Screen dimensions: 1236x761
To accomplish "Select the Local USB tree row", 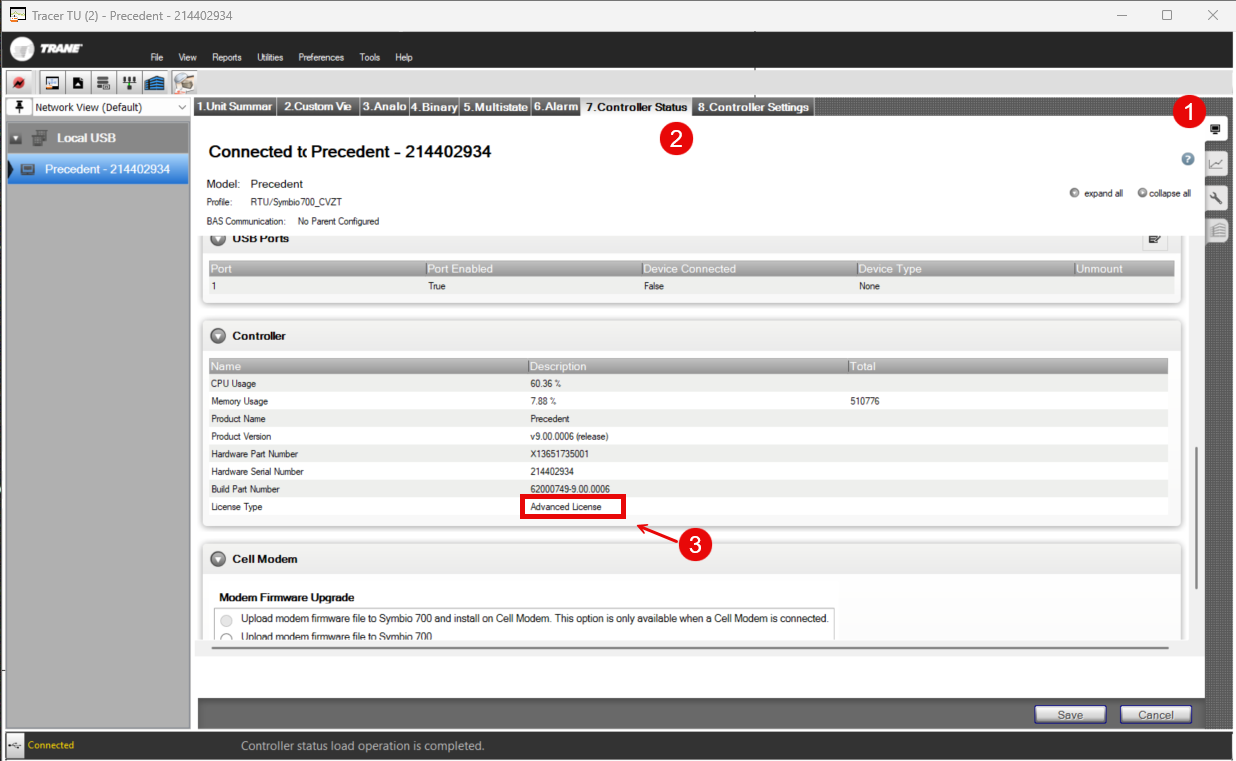I will (98, 138).
